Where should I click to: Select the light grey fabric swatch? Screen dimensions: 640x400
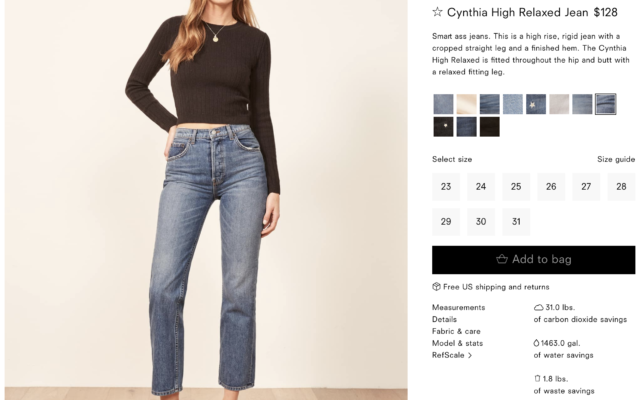point(559,104)
